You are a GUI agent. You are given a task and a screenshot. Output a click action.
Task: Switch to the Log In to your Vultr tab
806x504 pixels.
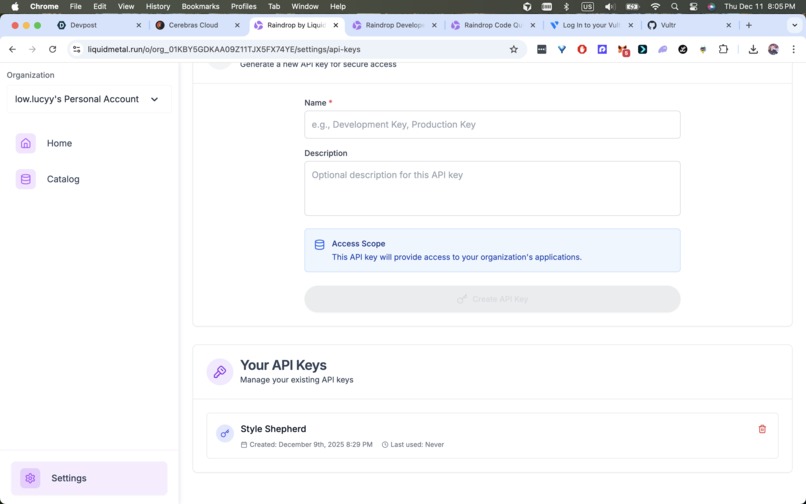pos(591,25)
